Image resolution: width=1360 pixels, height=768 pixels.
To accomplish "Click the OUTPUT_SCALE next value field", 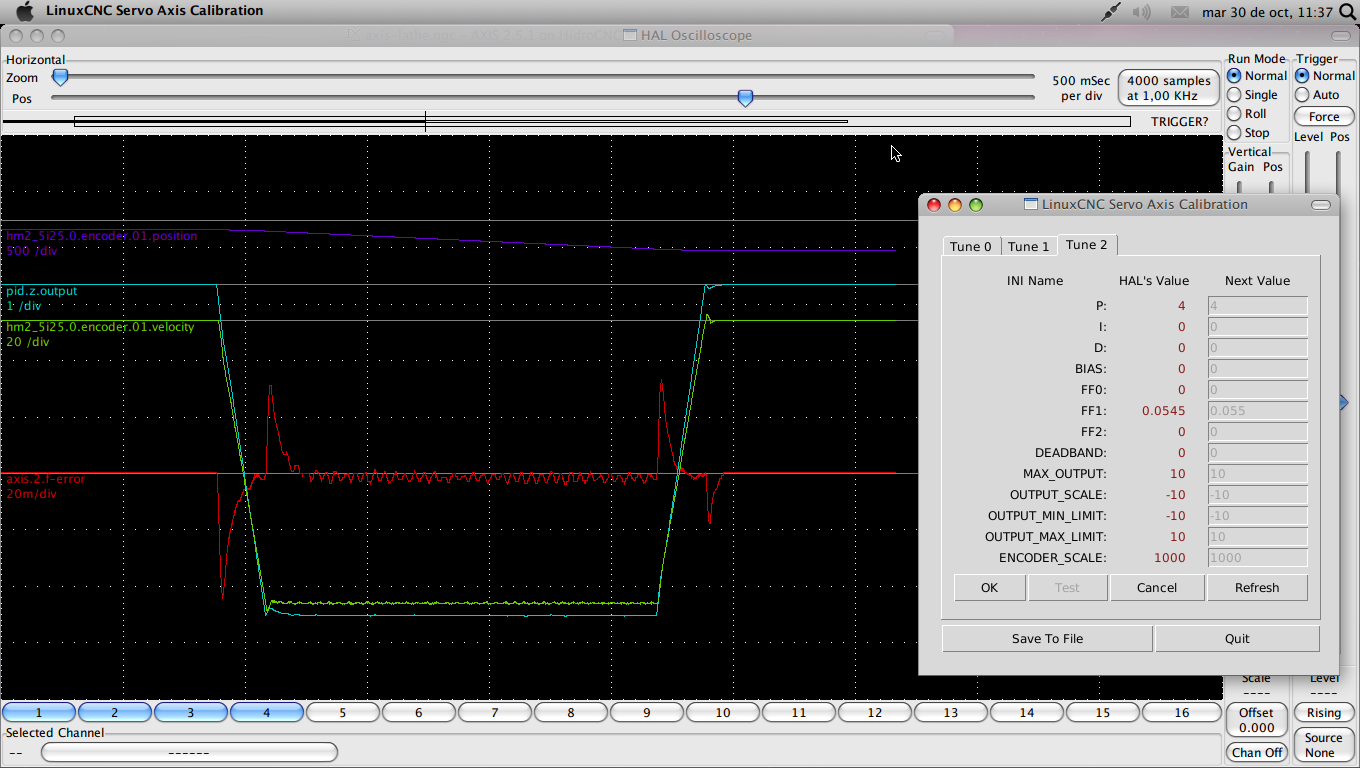I will pos(1257,495).
